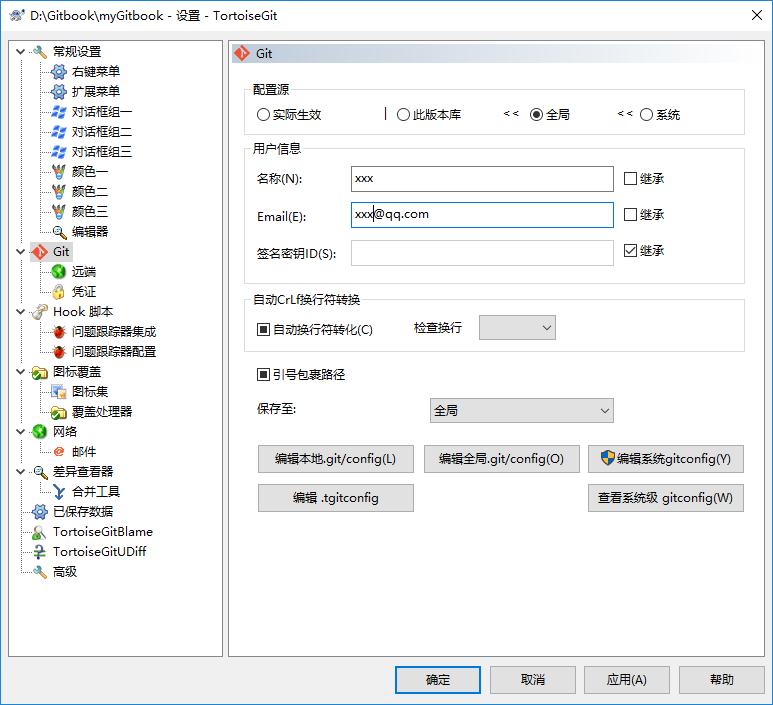The width and height of the screenshot is (773, 705).
Task: Open the 保存至 dropdown showing 全局
Action: point(521,411)
